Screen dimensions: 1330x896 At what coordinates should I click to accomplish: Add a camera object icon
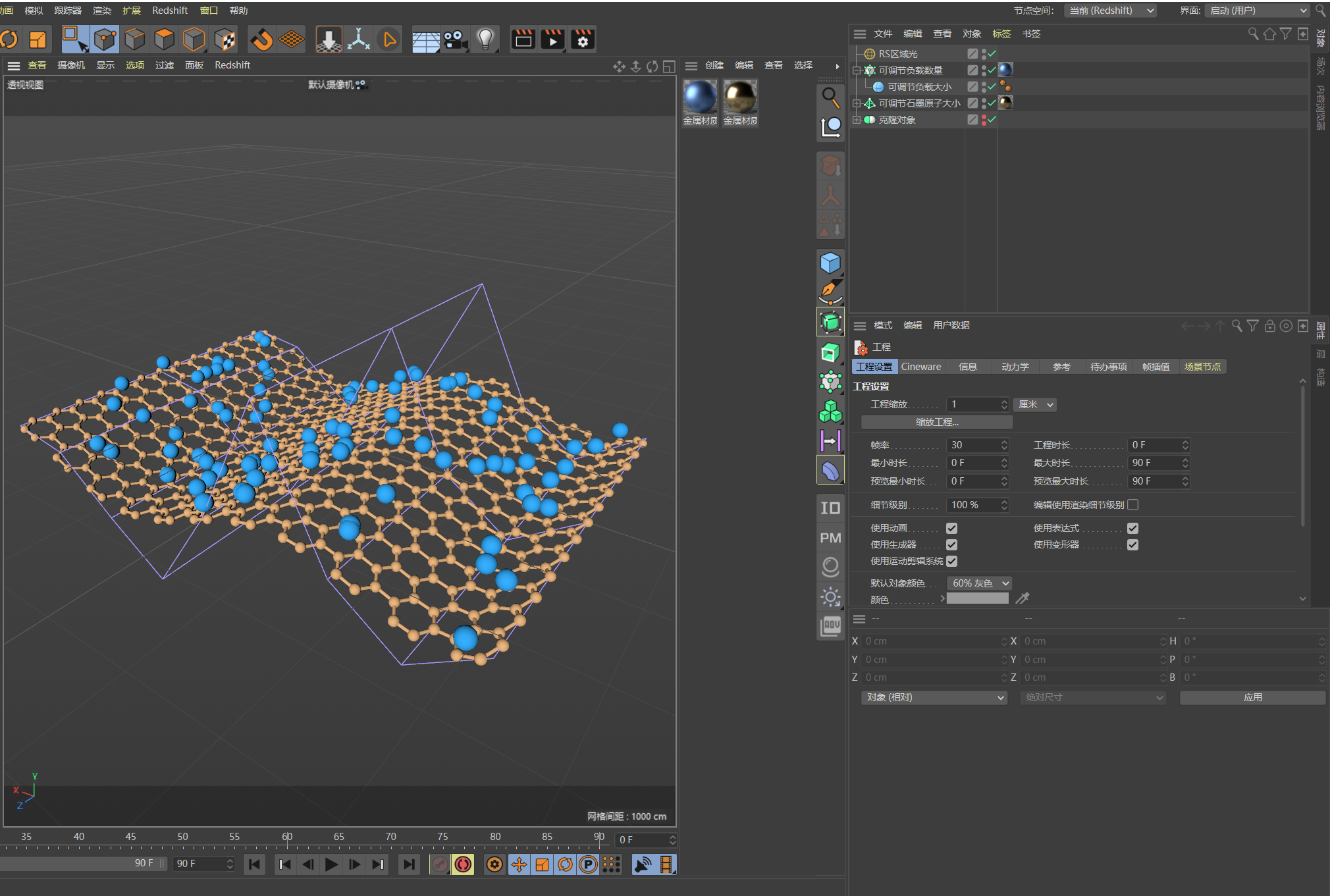coord(456,40)
